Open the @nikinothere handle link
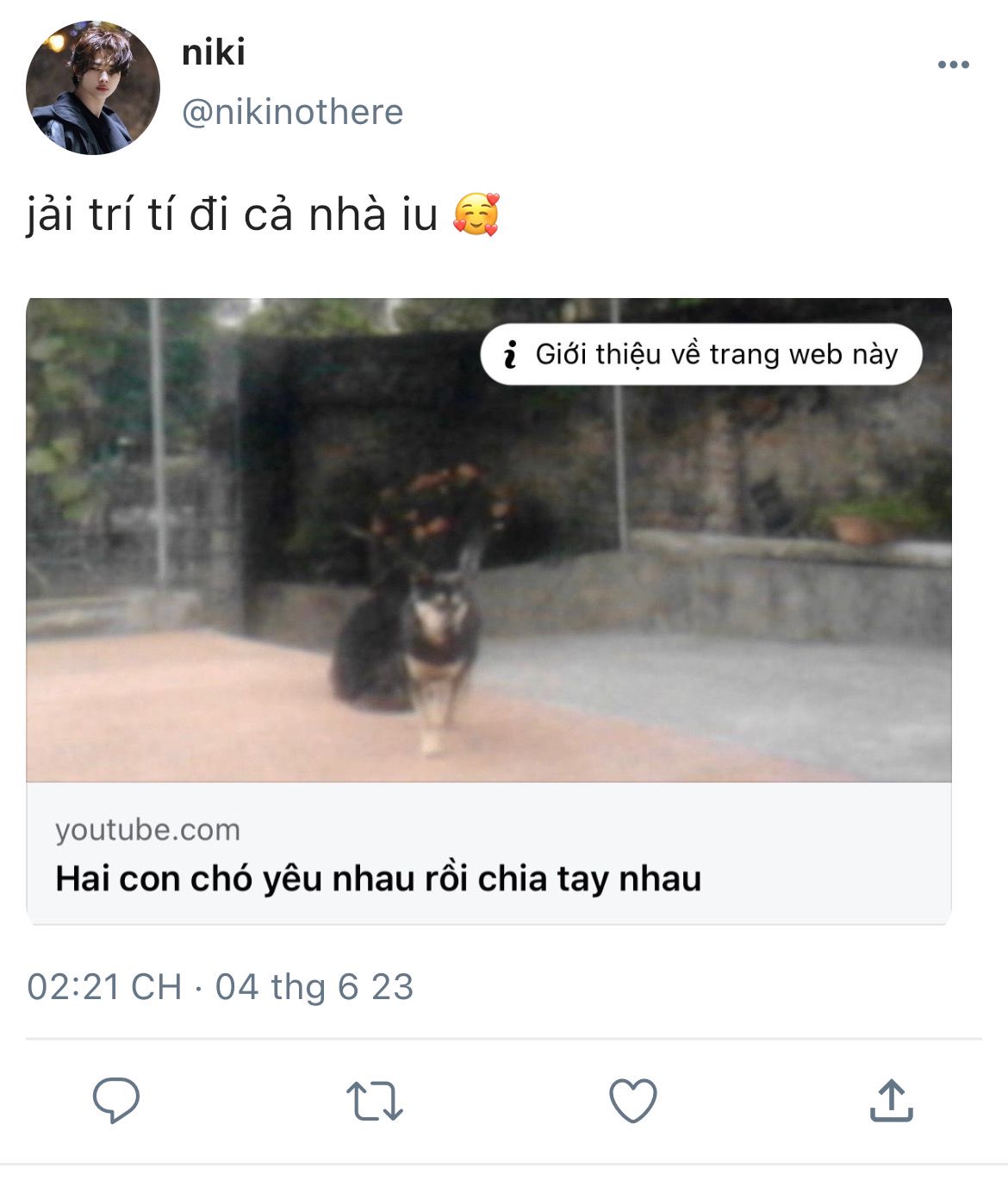Image resolution: width=1008 pixels, height=1180 pixels. [293, 112]
